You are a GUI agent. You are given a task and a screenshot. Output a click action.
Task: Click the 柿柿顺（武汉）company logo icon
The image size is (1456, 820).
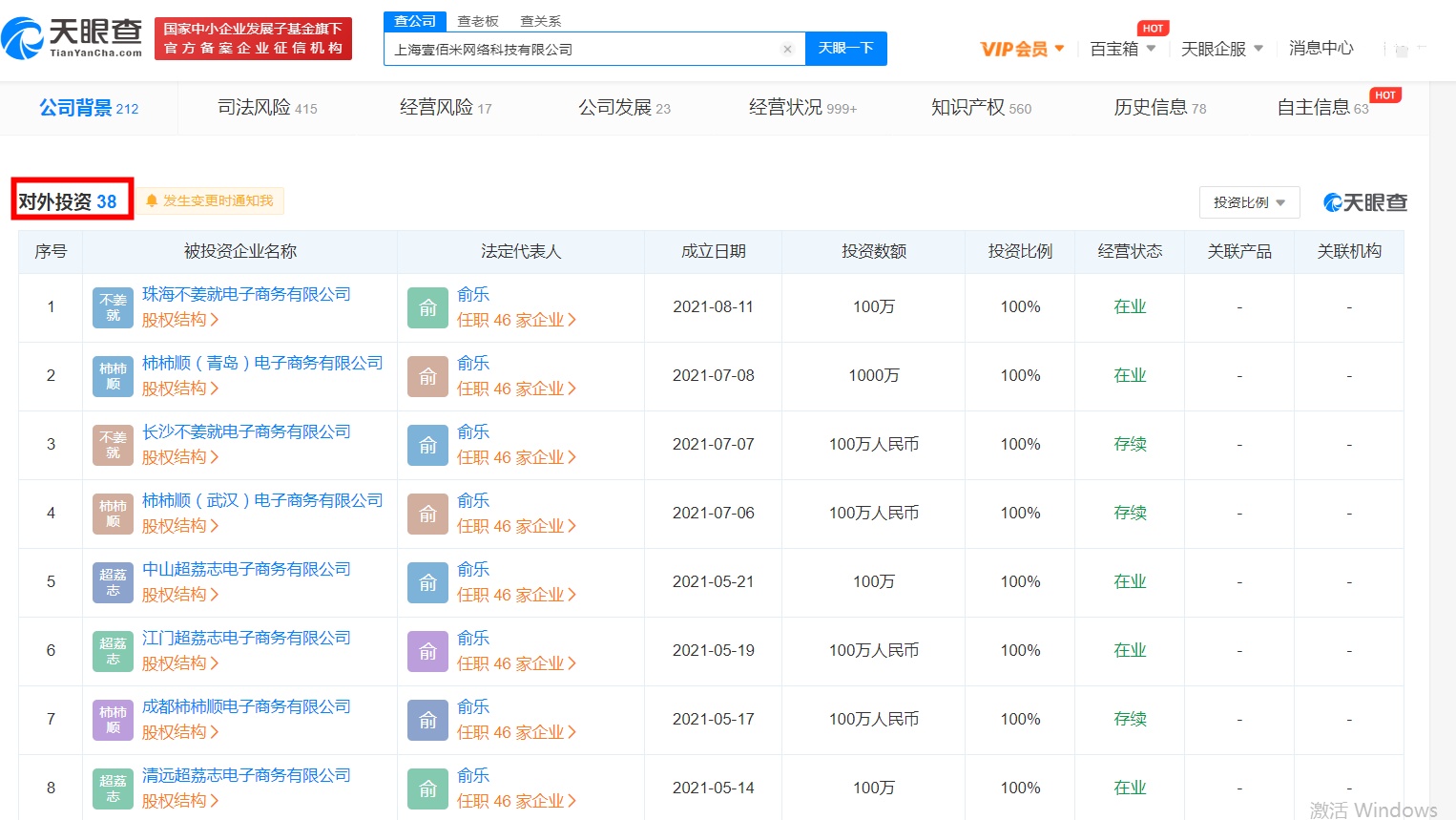coord(113,514)
